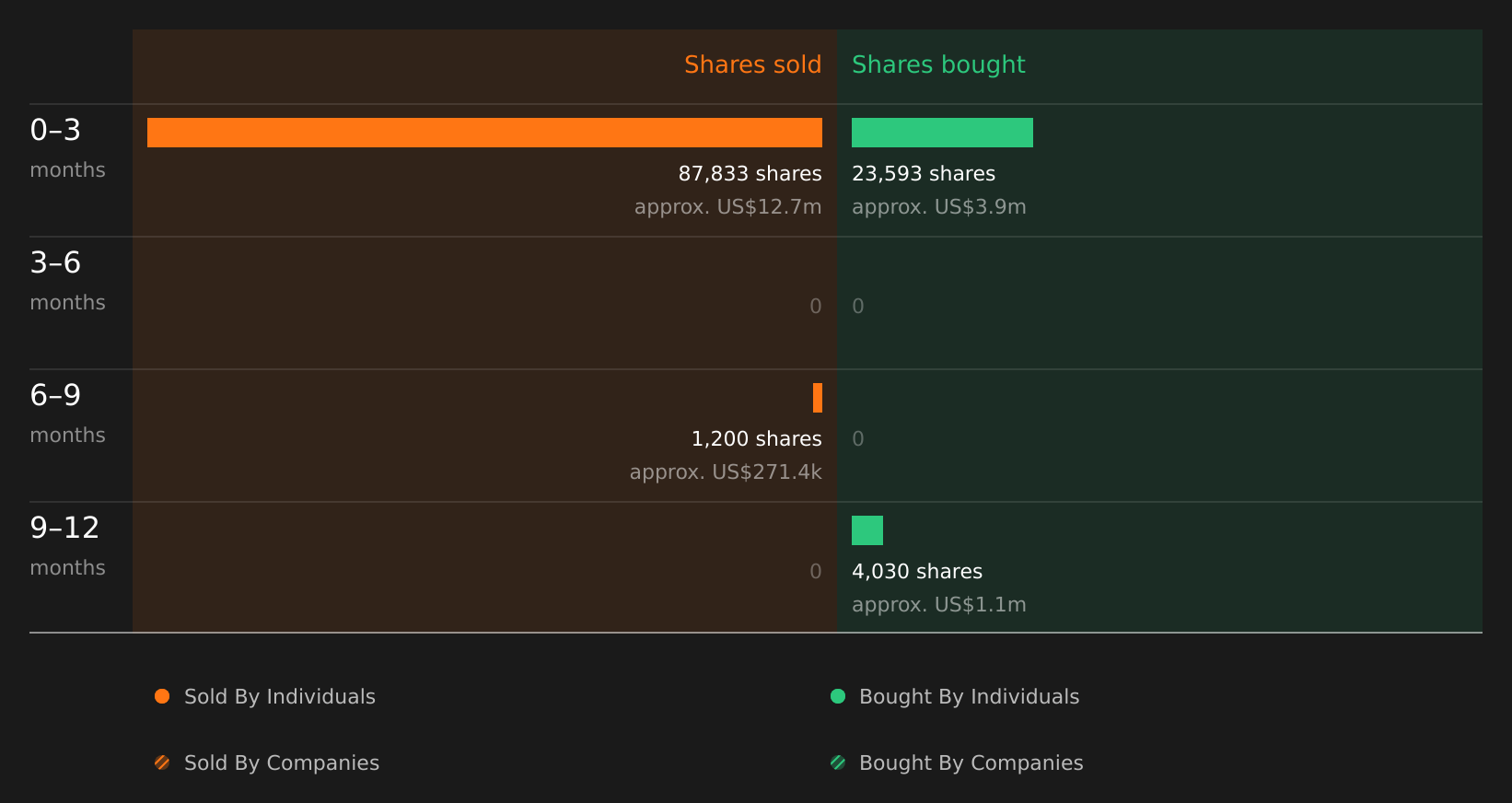Click the 9–12 months row label

coord(67,546)
